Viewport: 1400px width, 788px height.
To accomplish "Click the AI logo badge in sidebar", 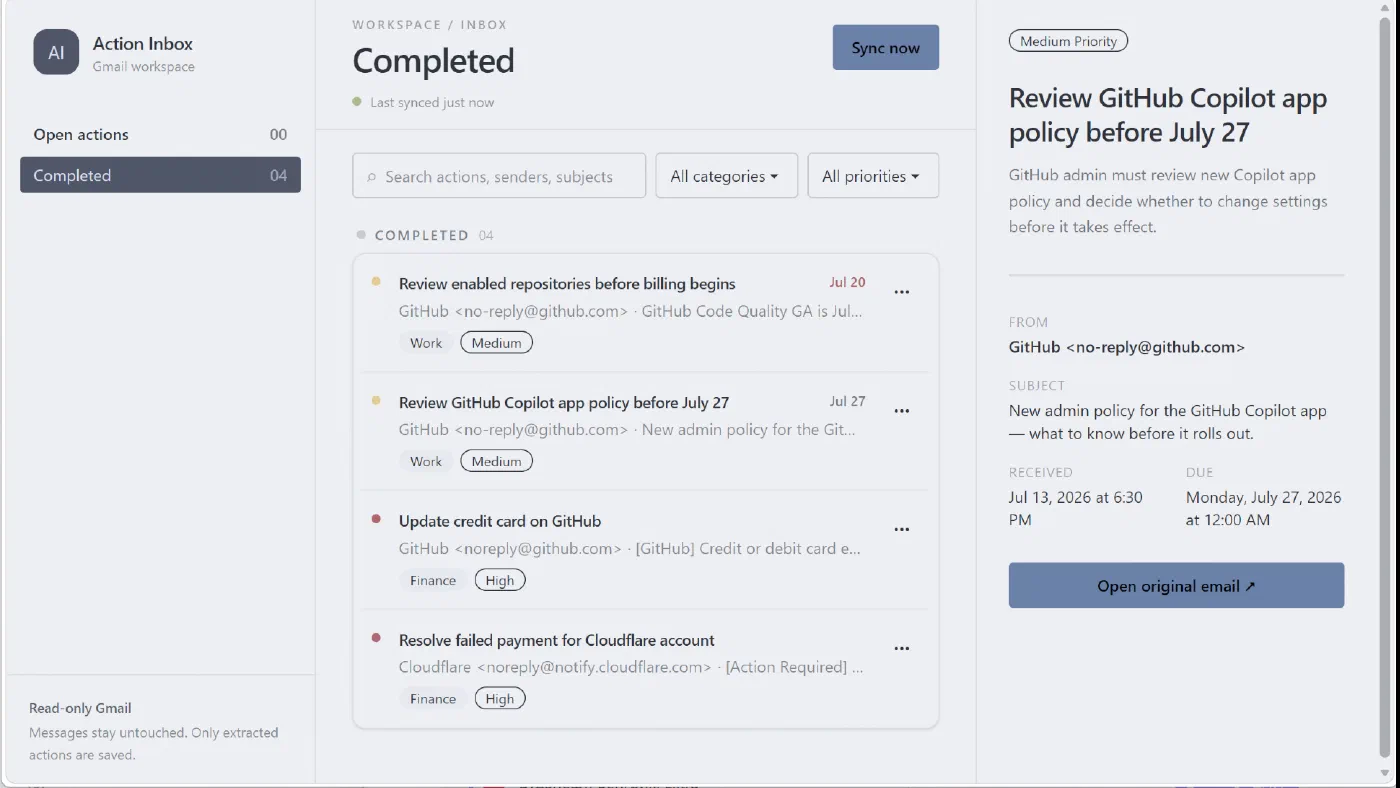I will click(x=56, y=52).
